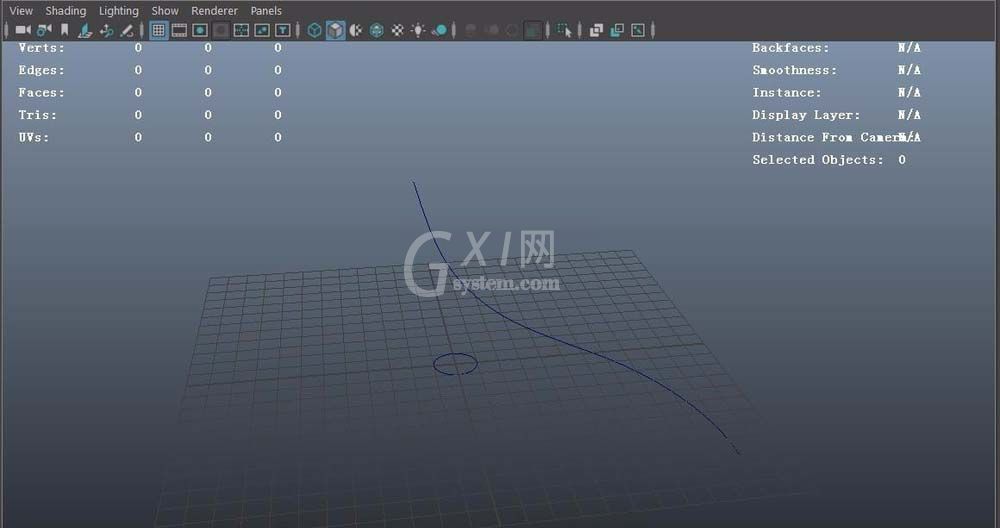Screen dimensions: 1000x528
Task: Click the 'Verts:' heads-up label
Action: 41,48
